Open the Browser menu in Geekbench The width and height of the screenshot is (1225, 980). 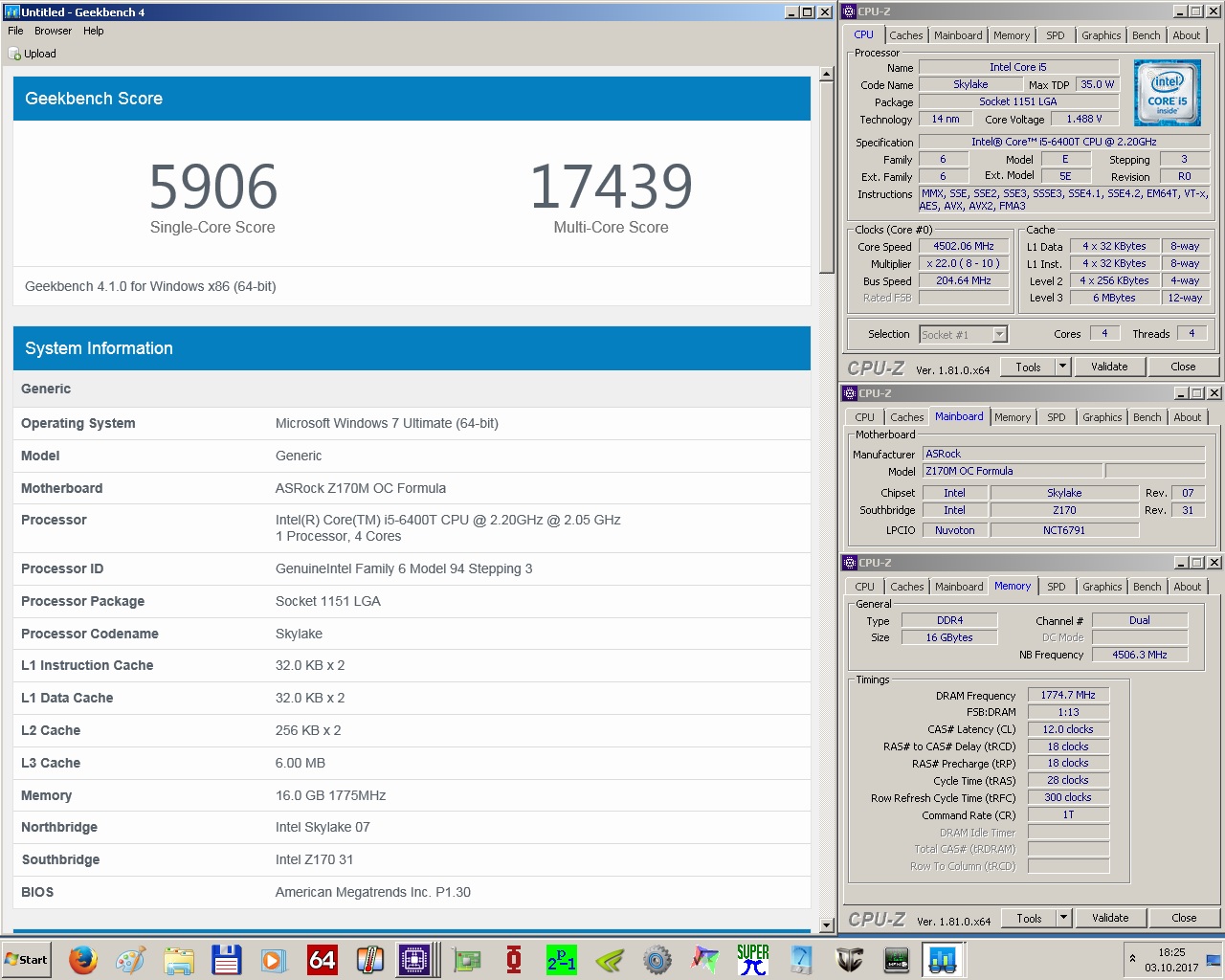pos(54,31)
